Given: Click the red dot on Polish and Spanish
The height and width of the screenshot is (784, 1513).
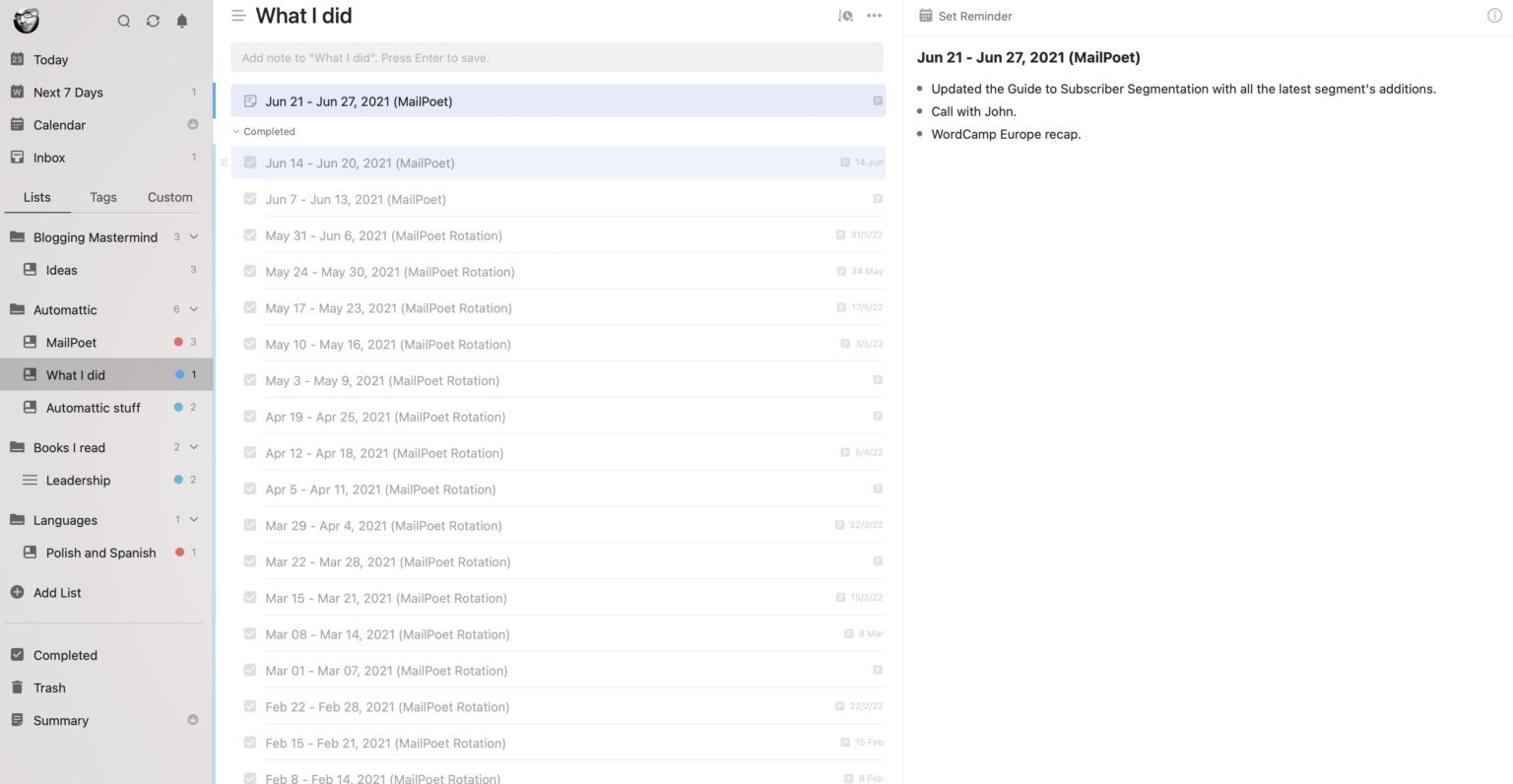Looking at the screenshot, I should (x=179, y=553).
